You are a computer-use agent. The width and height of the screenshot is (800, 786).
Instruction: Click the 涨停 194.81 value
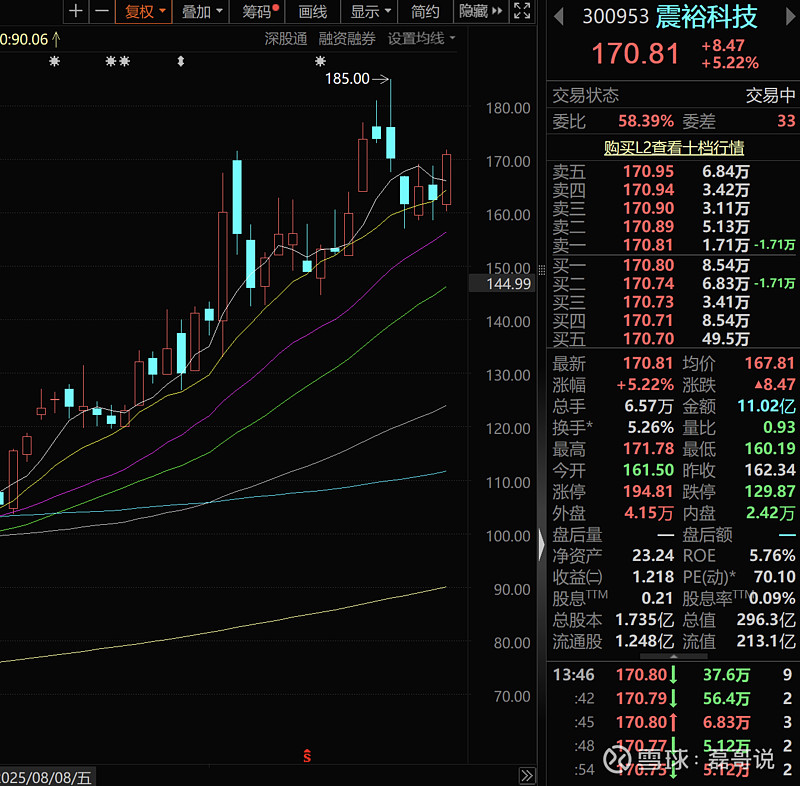[648, 492]
